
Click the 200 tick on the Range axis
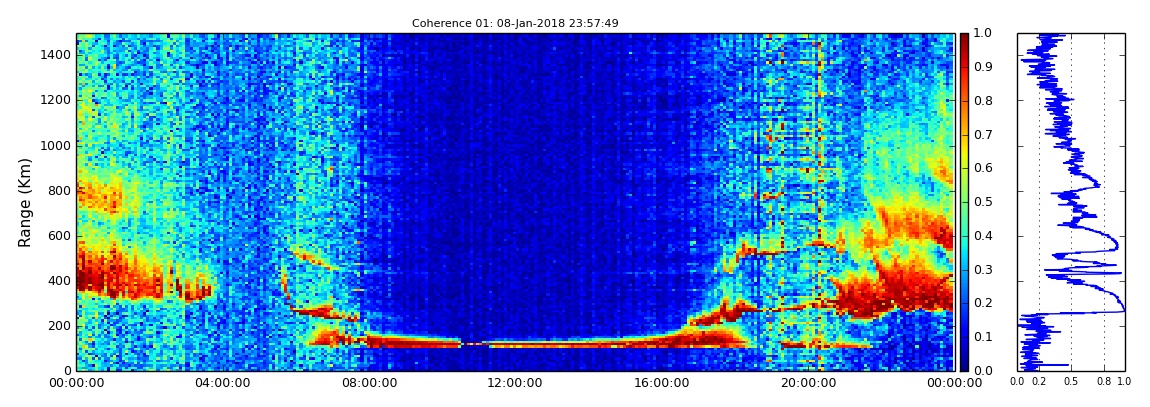click(x=59, y=326)
